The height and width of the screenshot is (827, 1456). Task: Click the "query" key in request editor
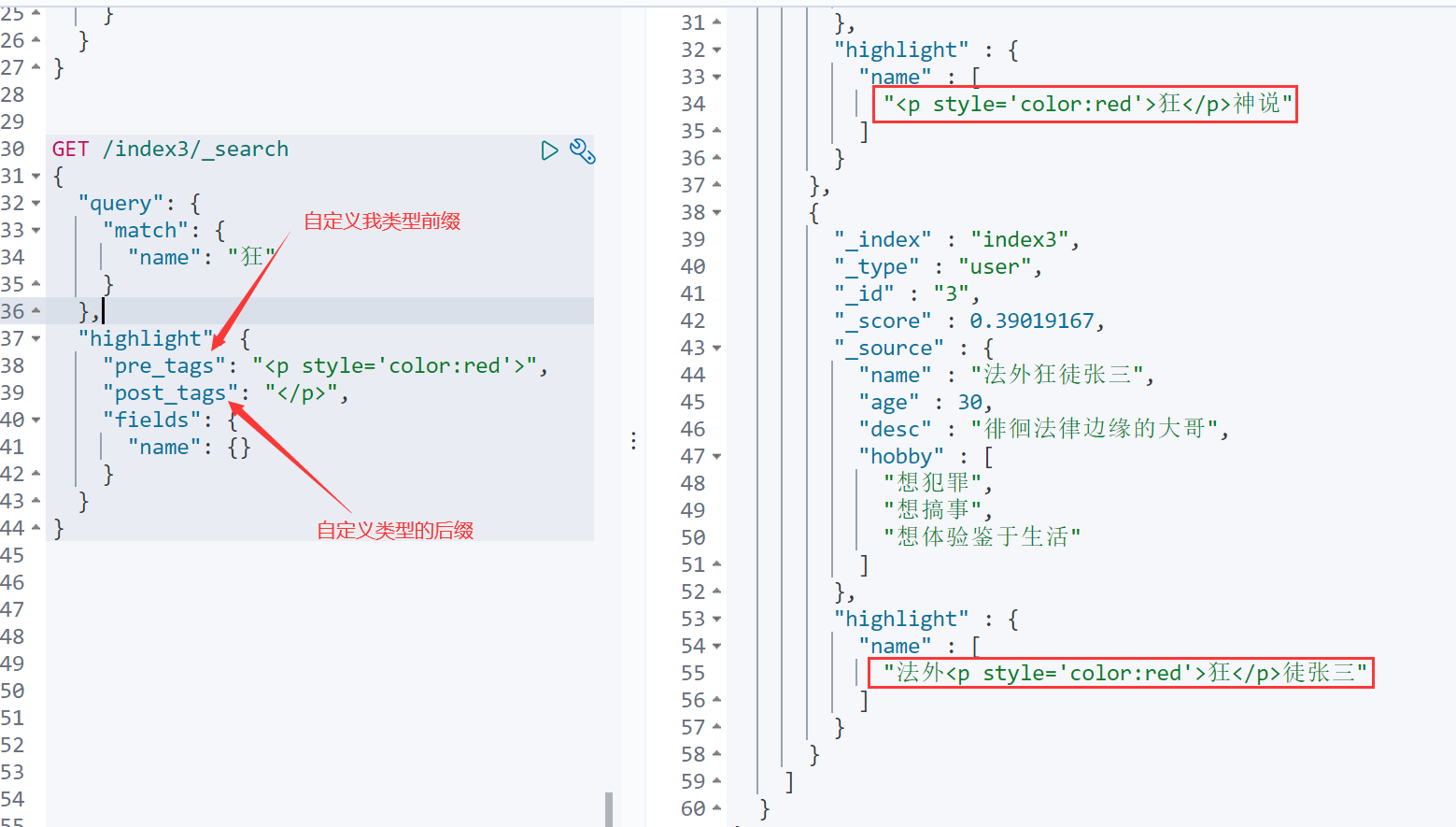coord(120,204)
